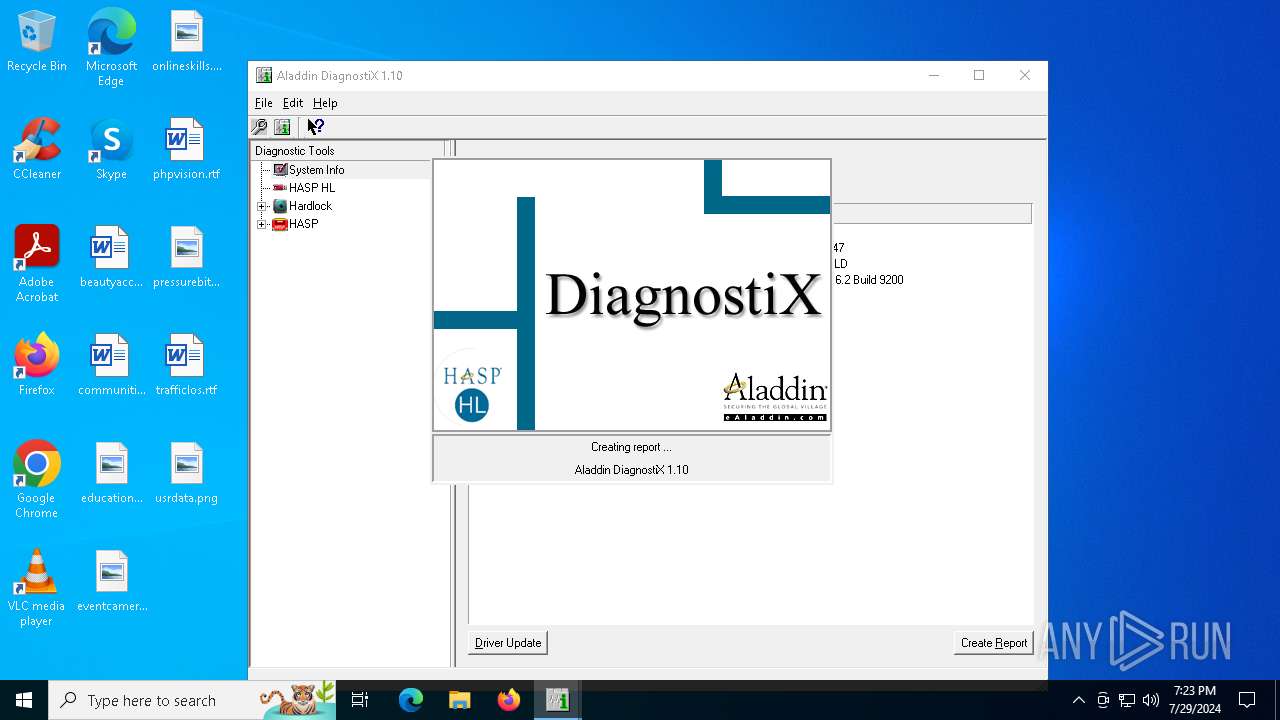The height and width of the screenshot is (720, 1280).
Task: Click the Diagnostic Tools panel header
Action: click(x=347, y=151)
